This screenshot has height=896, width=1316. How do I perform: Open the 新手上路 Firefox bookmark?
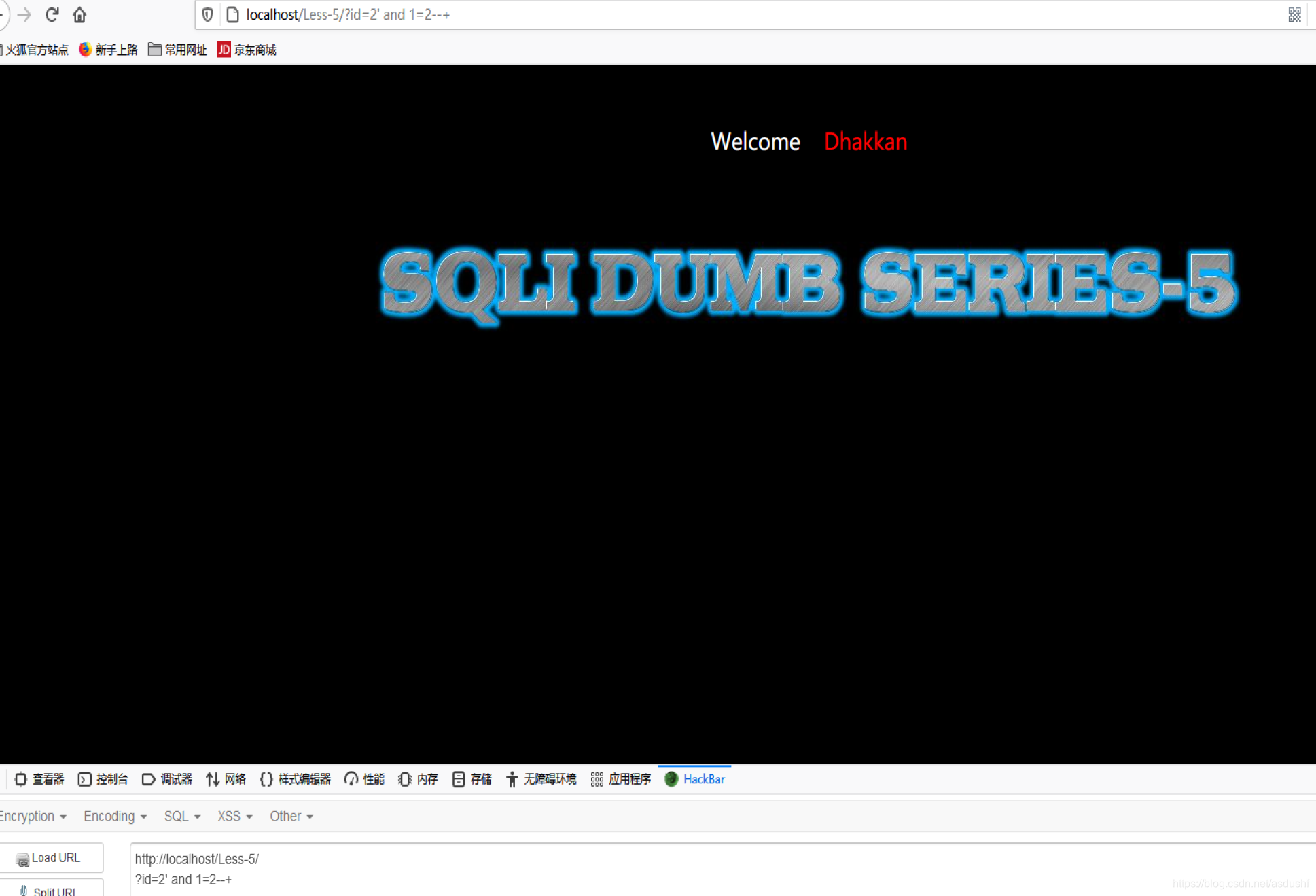coord(109,50)
